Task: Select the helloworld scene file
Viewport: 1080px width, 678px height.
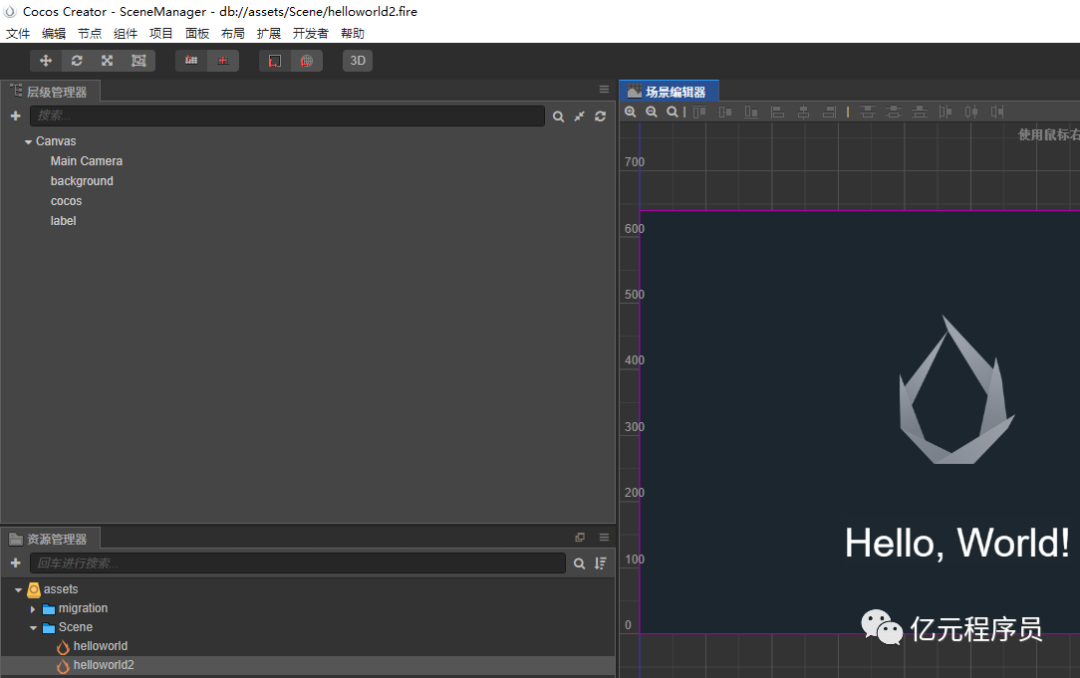Action: (x=101, y=646)
